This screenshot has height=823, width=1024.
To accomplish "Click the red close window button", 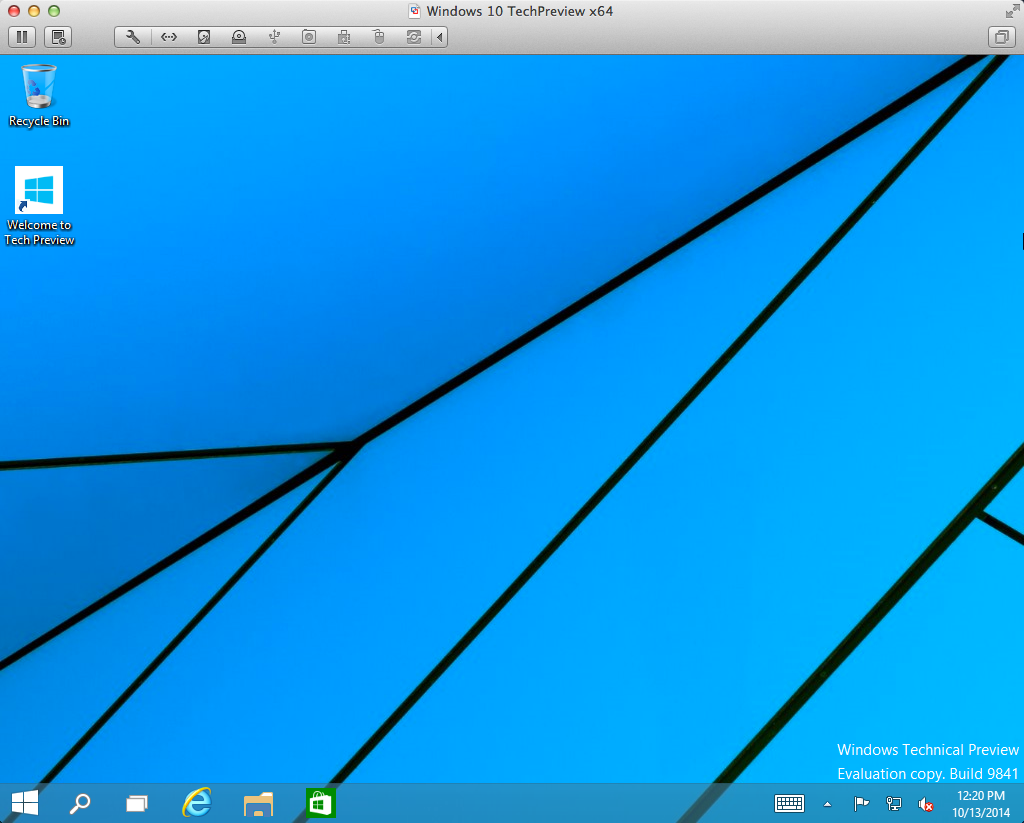I will coord(14,11).
